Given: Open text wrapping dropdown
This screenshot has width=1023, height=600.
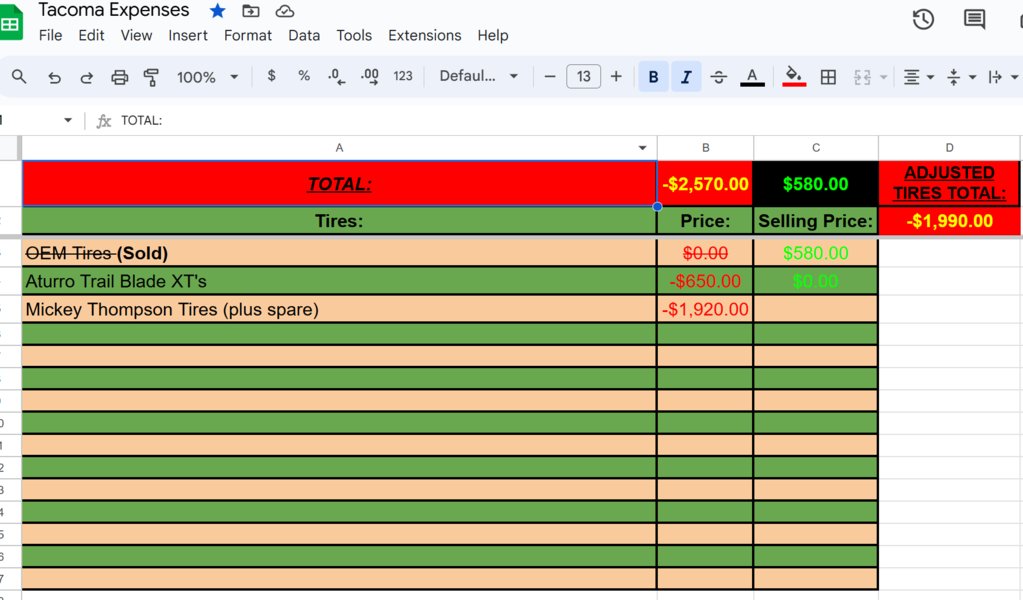Looking at the screenshot, I should [1002, 77].
